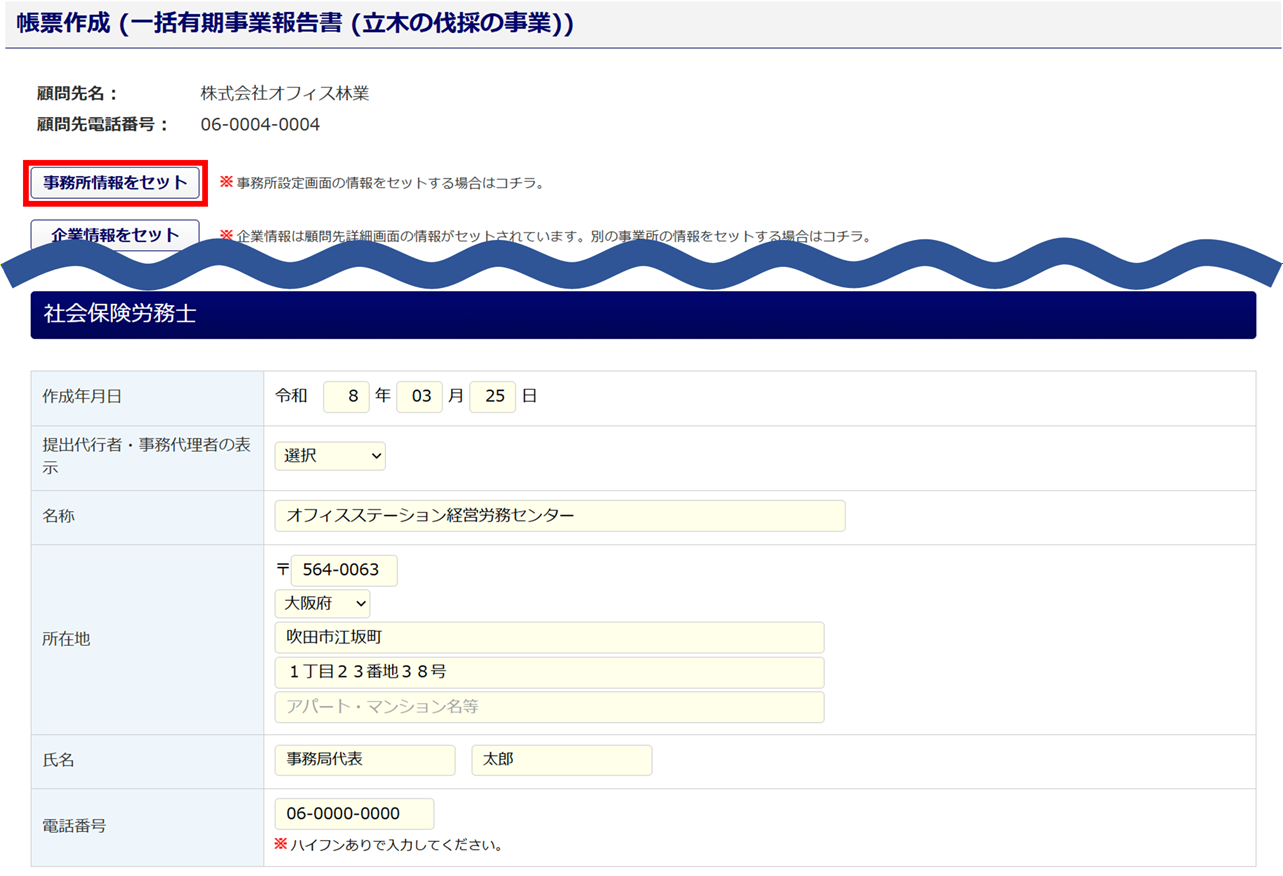Click the 事務所情報をセット button
The image size is (1283, 876).
pyautogui.click(x=115, y=183)
